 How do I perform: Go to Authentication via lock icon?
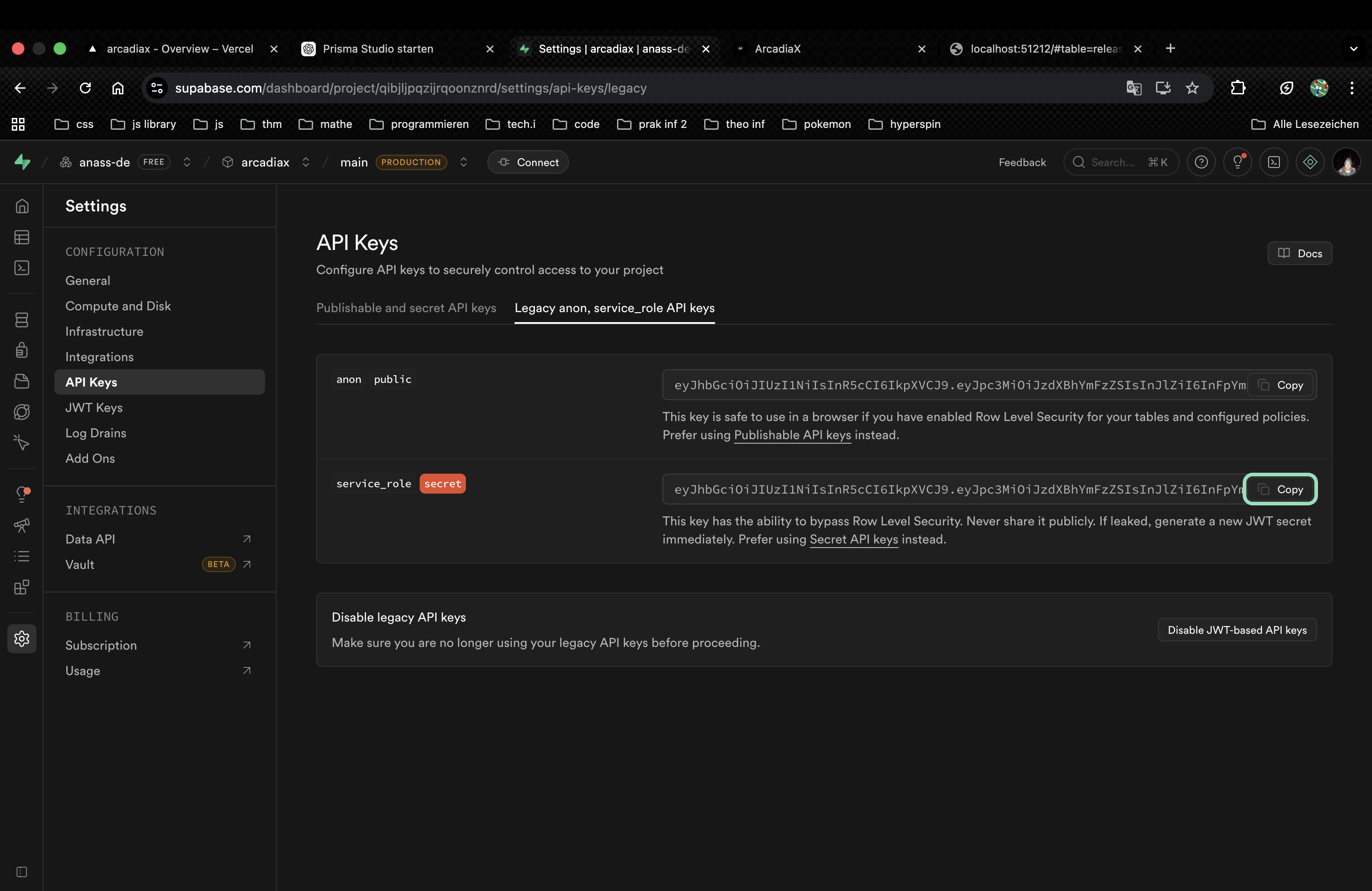[x=22, y=350]
